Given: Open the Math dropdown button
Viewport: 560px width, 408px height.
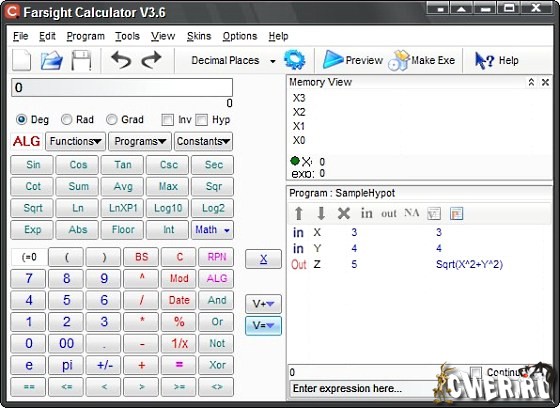Looking at the screenshot, I should pyautogui.click(x=212, y=230).
